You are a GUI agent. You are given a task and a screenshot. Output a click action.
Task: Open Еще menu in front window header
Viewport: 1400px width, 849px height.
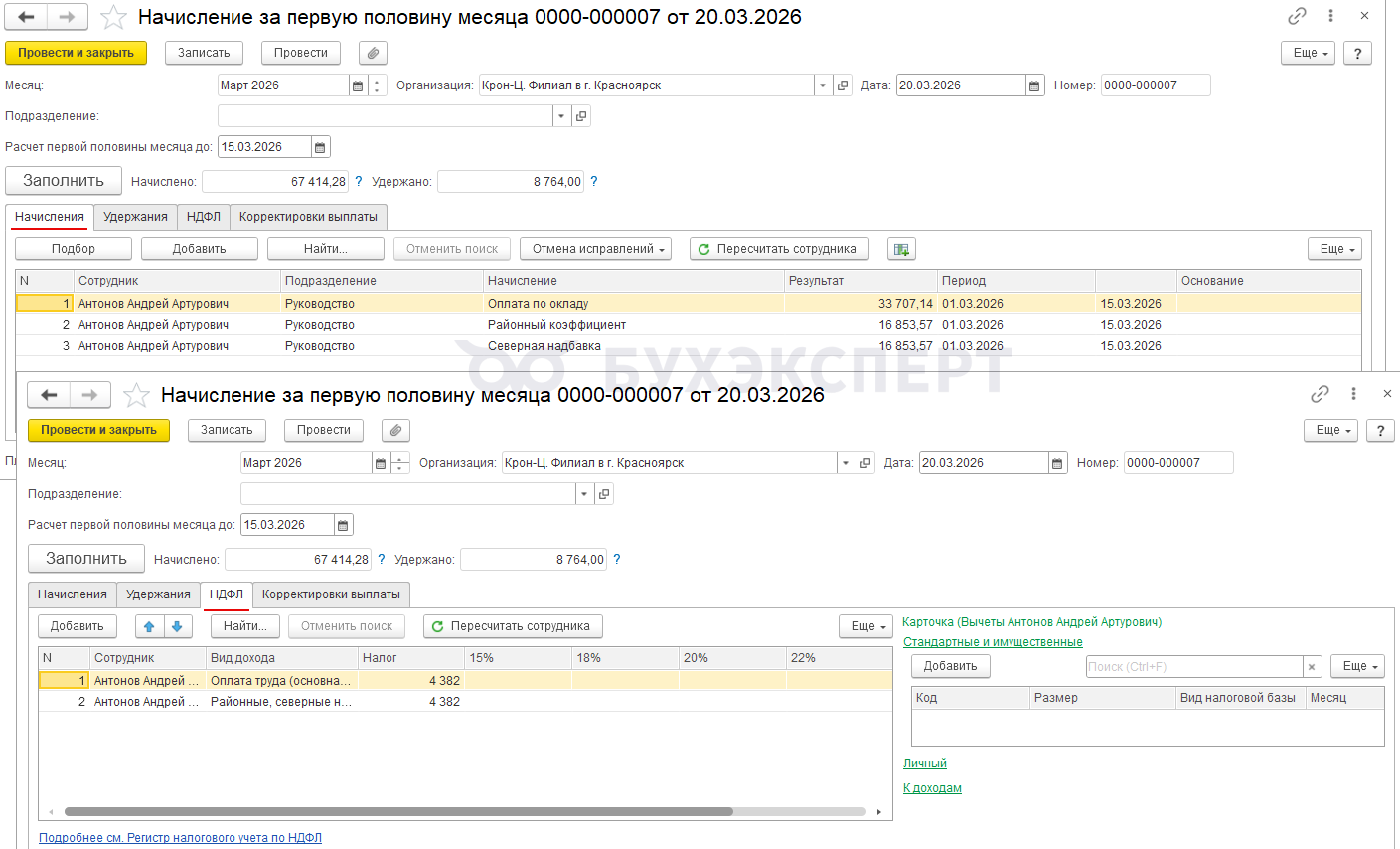1330,430
